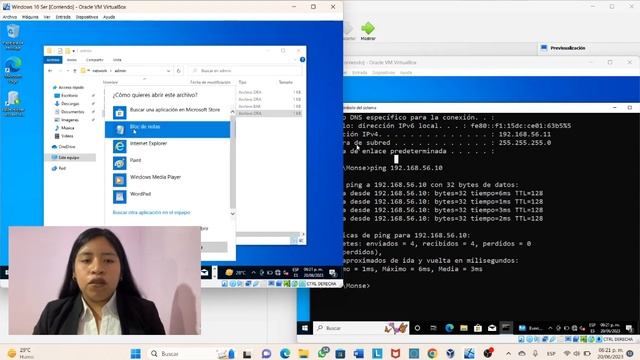
Task: Click Start button in the second VM taskbar
Action: (305, 328)
